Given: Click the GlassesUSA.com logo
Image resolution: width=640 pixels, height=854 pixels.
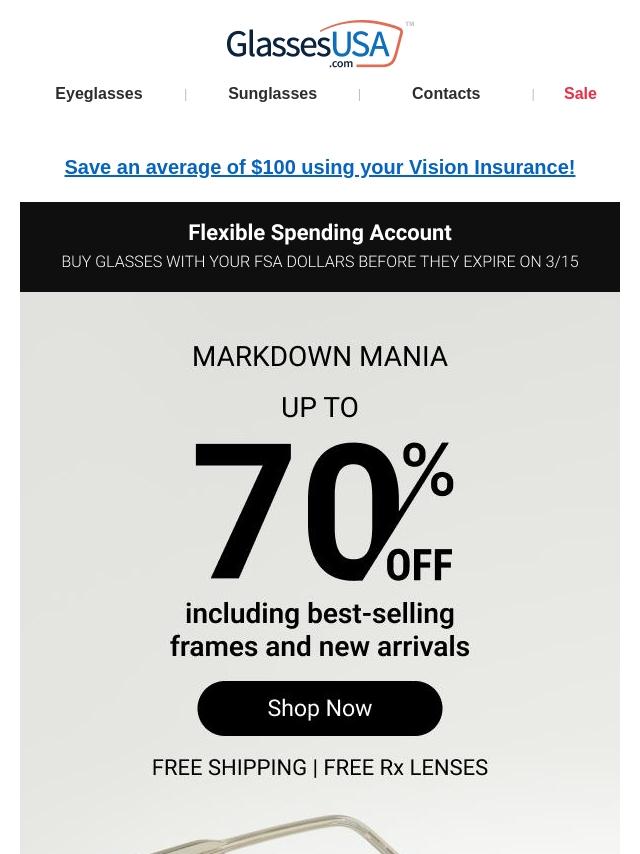Looking at the screenshot, I should coord(316,45).
